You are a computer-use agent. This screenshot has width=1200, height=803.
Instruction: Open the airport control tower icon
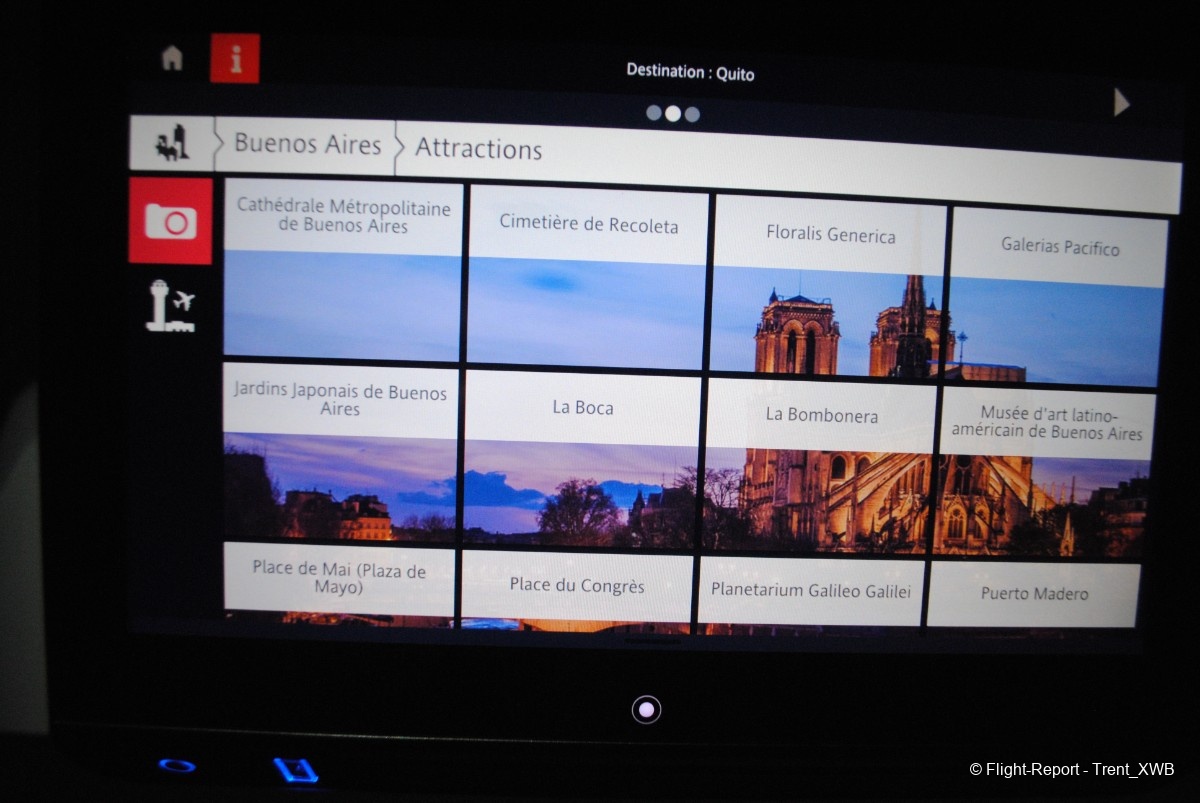coord(170,306)
